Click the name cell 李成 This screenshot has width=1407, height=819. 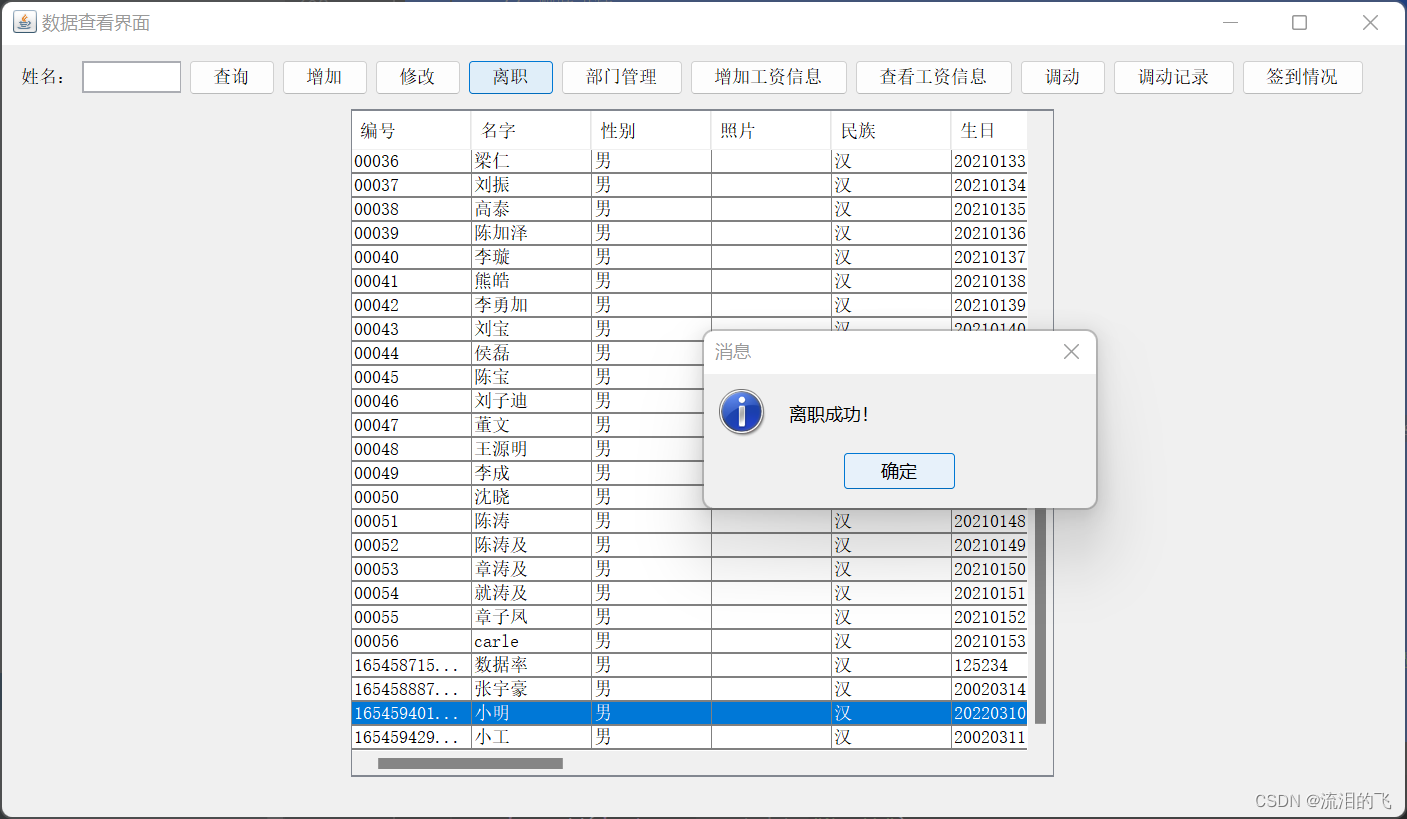[x=531, y=473]
